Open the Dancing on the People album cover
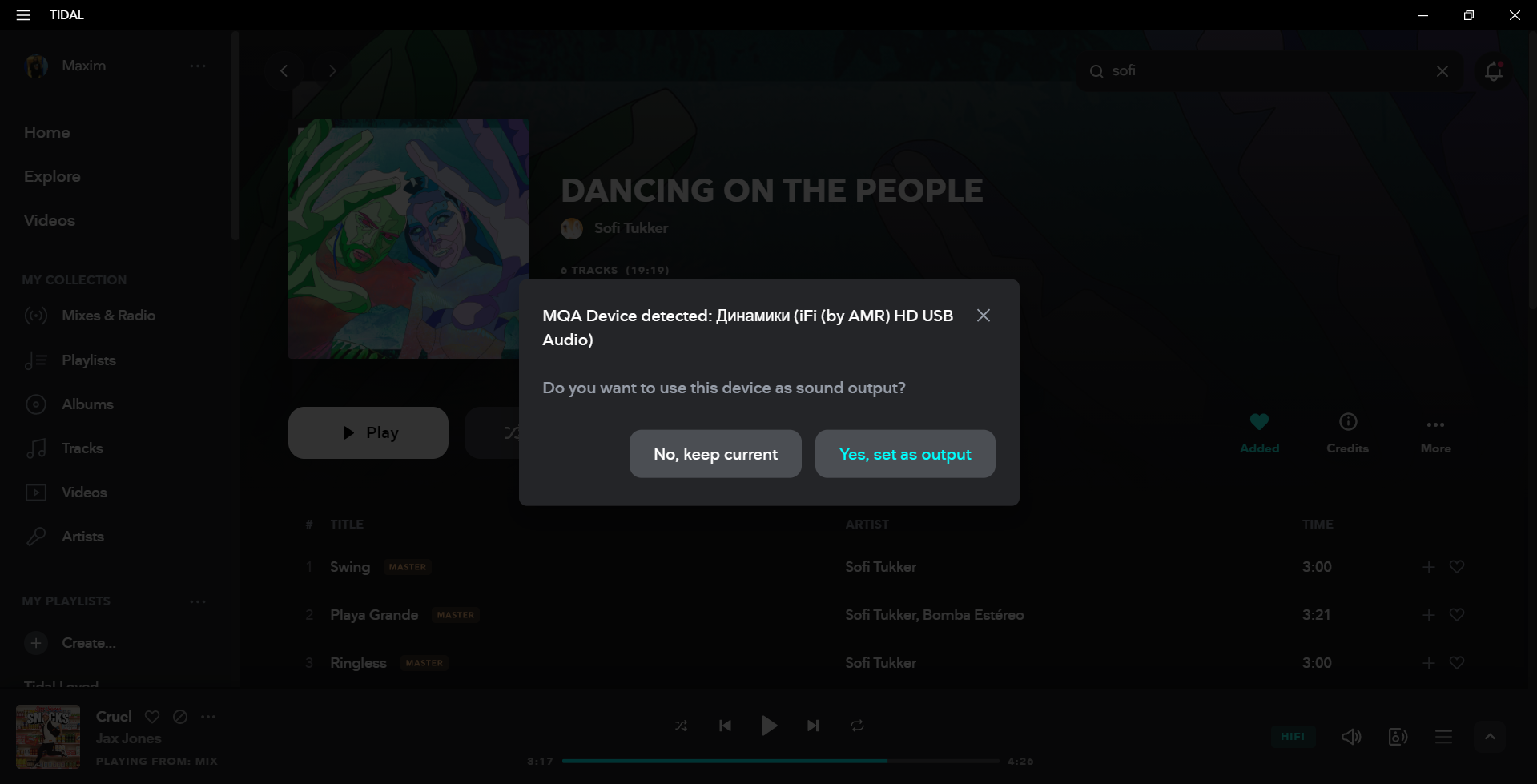This screenshot has height=784, width=1537. pyautogui.click(x=408, y=239)
